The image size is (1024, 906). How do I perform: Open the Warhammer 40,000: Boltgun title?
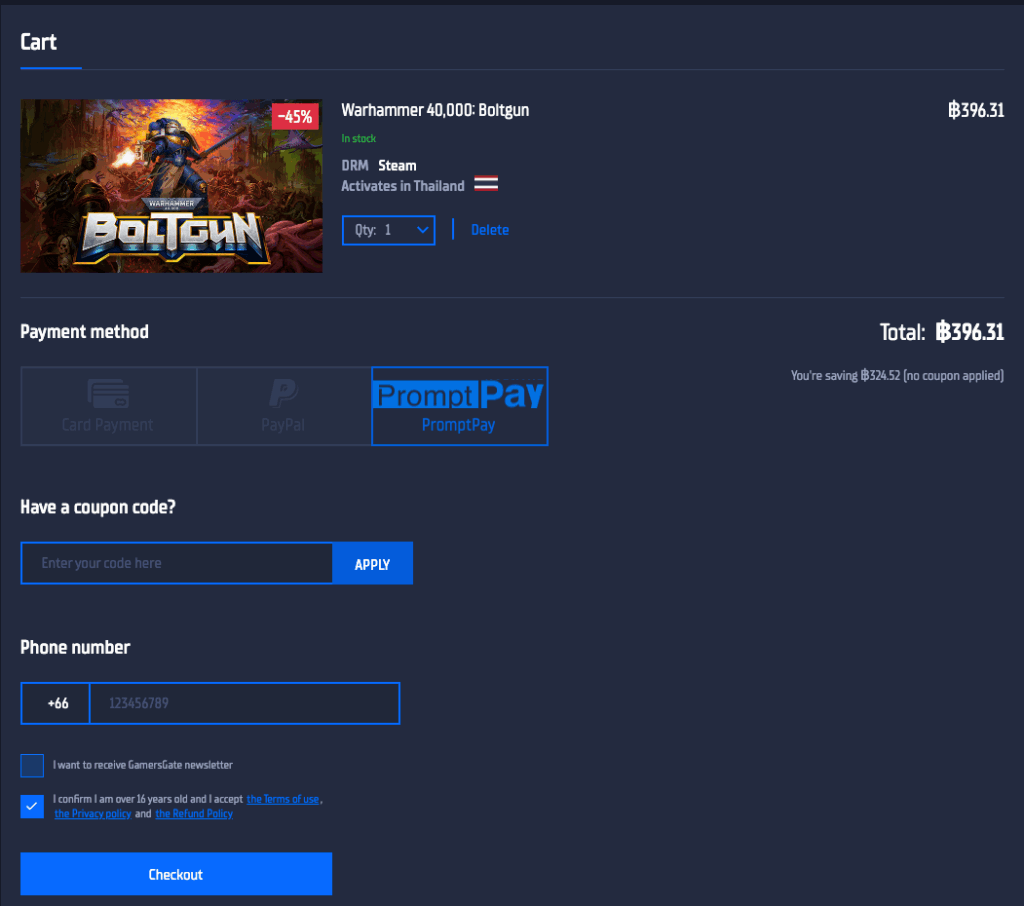coord(435,110)
